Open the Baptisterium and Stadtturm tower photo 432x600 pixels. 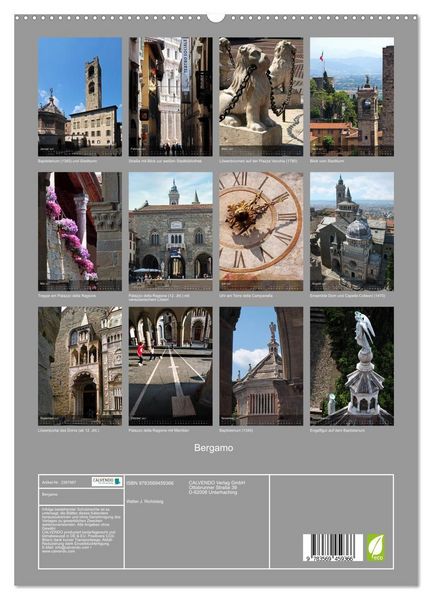coord(80,96)
